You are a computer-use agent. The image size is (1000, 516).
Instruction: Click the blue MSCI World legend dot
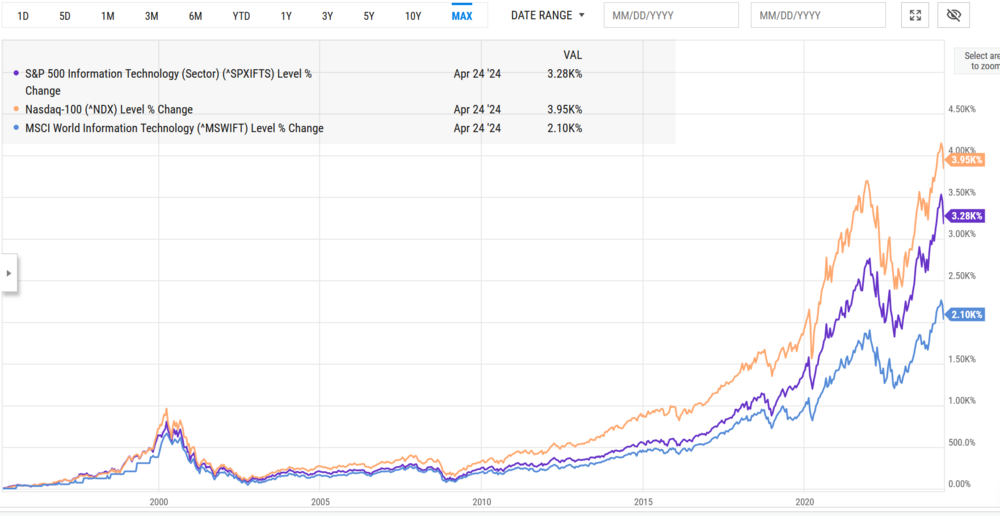15,128
